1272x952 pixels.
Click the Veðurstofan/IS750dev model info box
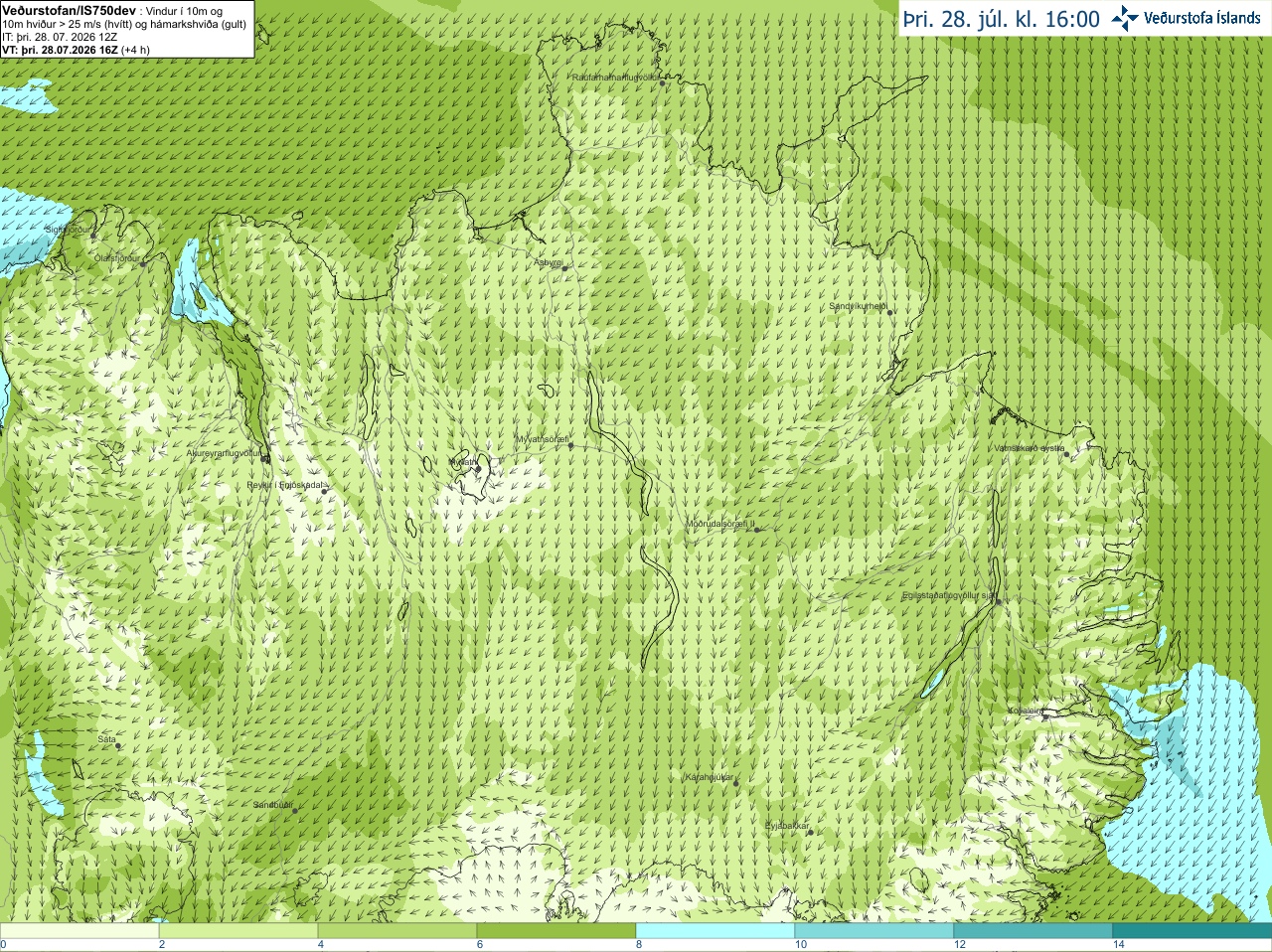127,29
